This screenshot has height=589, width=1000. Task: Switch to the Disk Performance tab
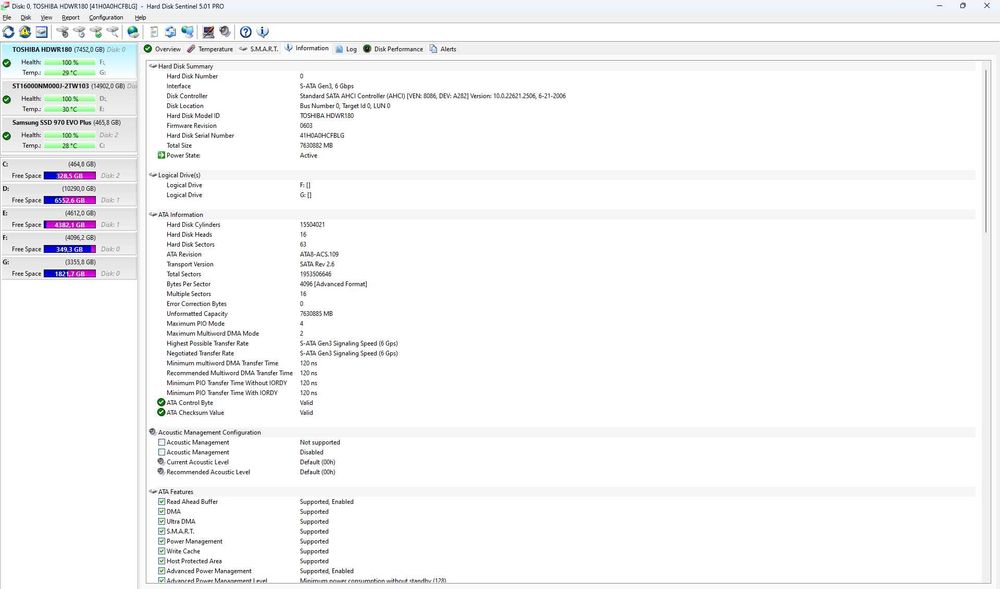pos(393,49)
